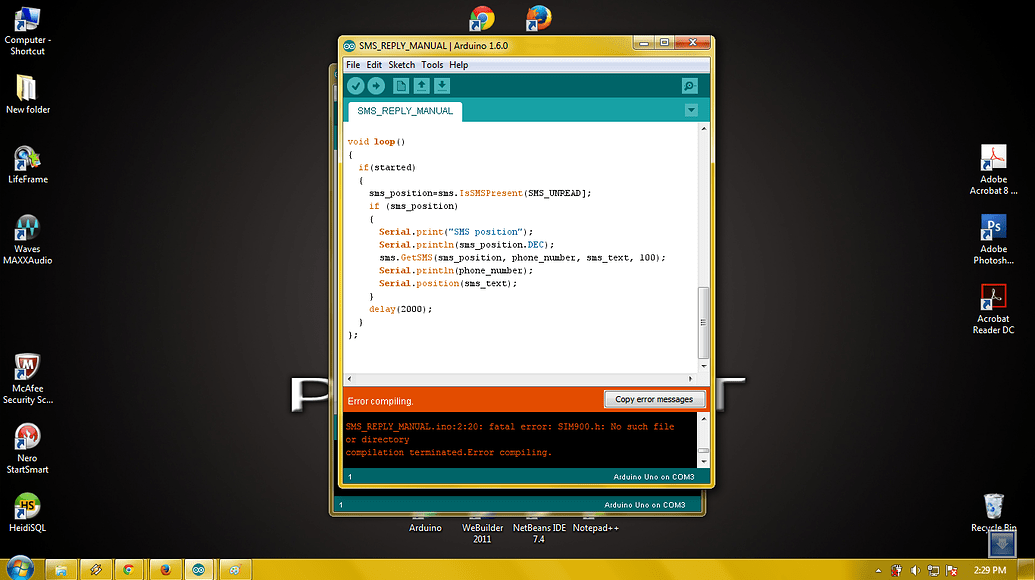Screen dimensions: 1035x580
Task: Click the sms.GetSMS code line
Action: click(522, 257)
